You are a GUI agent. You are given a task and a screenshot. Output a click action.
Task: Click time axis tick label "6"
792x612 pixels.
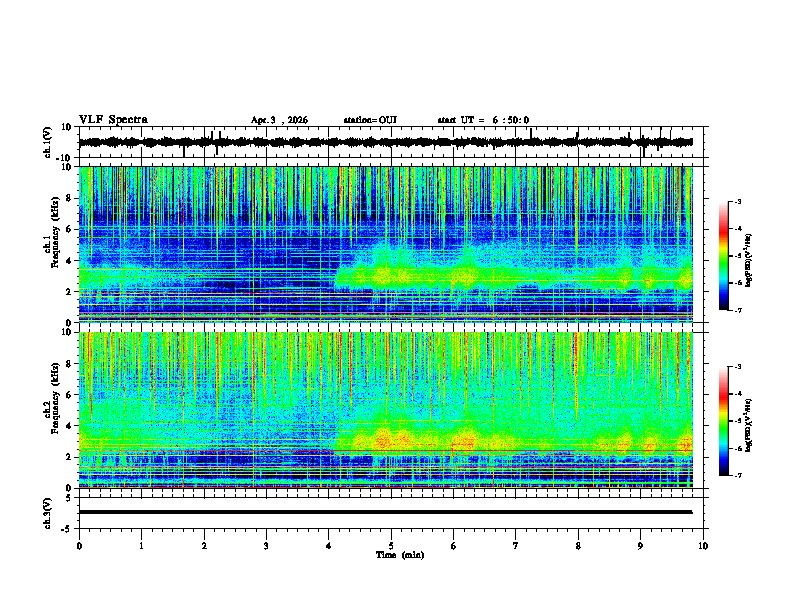click(454, 546)
